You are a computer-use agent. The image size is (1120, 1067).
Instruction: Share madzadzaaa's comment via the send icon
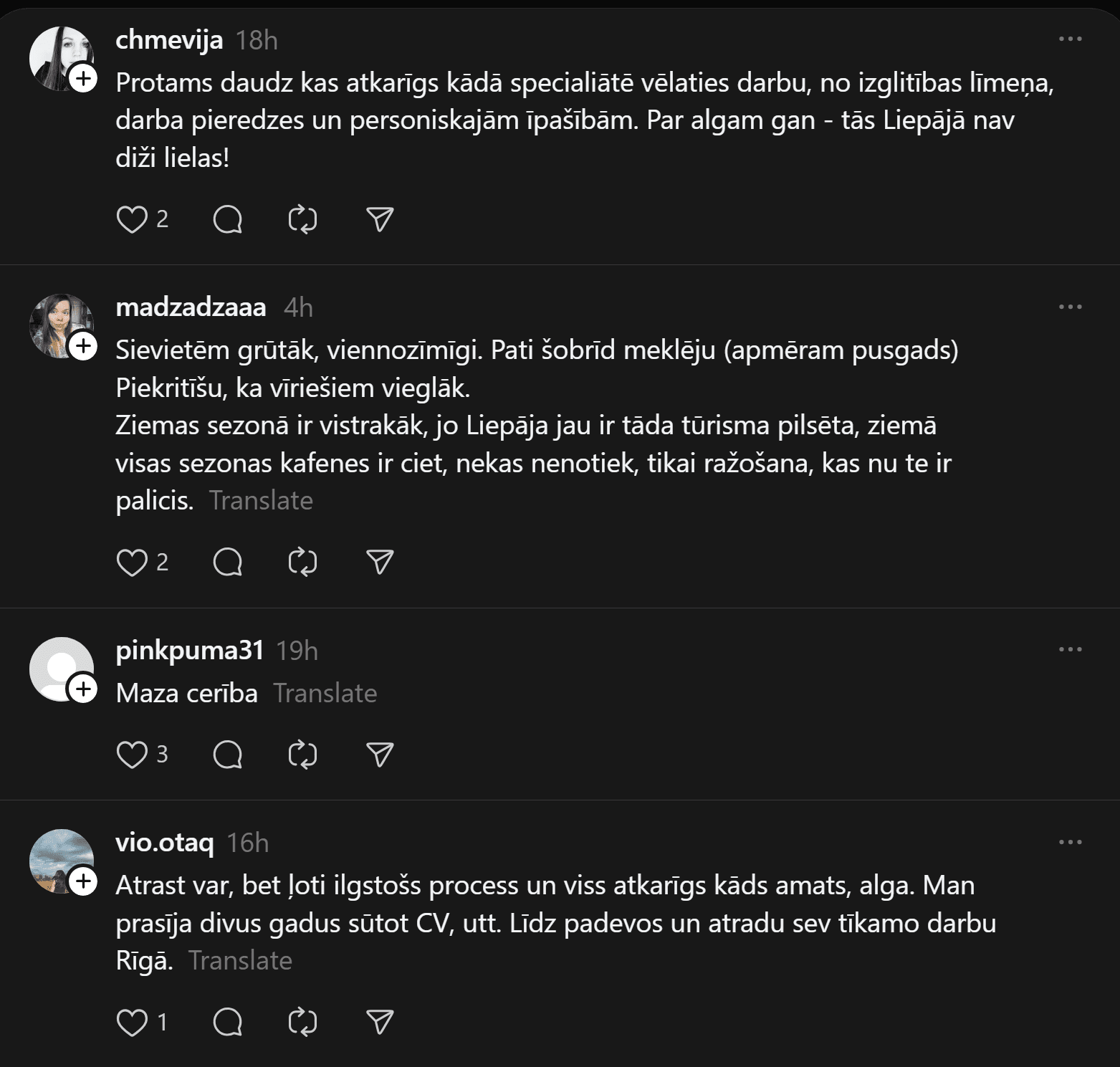coord(380,562)
